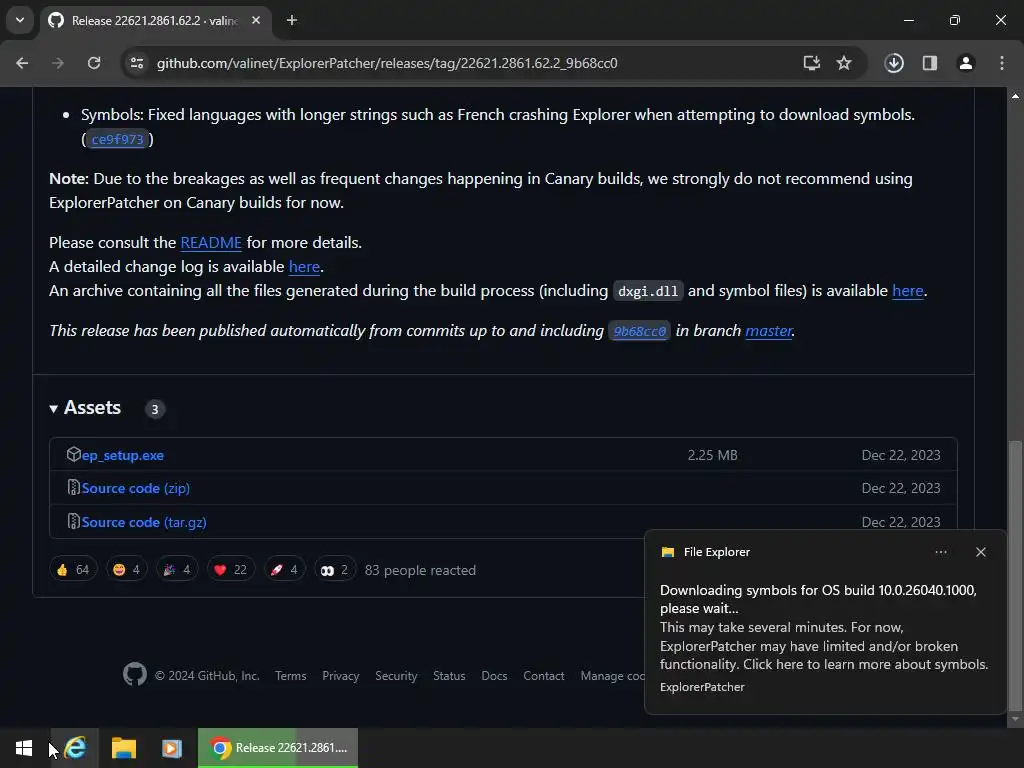This screenshot has width=1024, height=768.
Task: Click the ep_setup.exe package icon
Action: coord(73,455)
